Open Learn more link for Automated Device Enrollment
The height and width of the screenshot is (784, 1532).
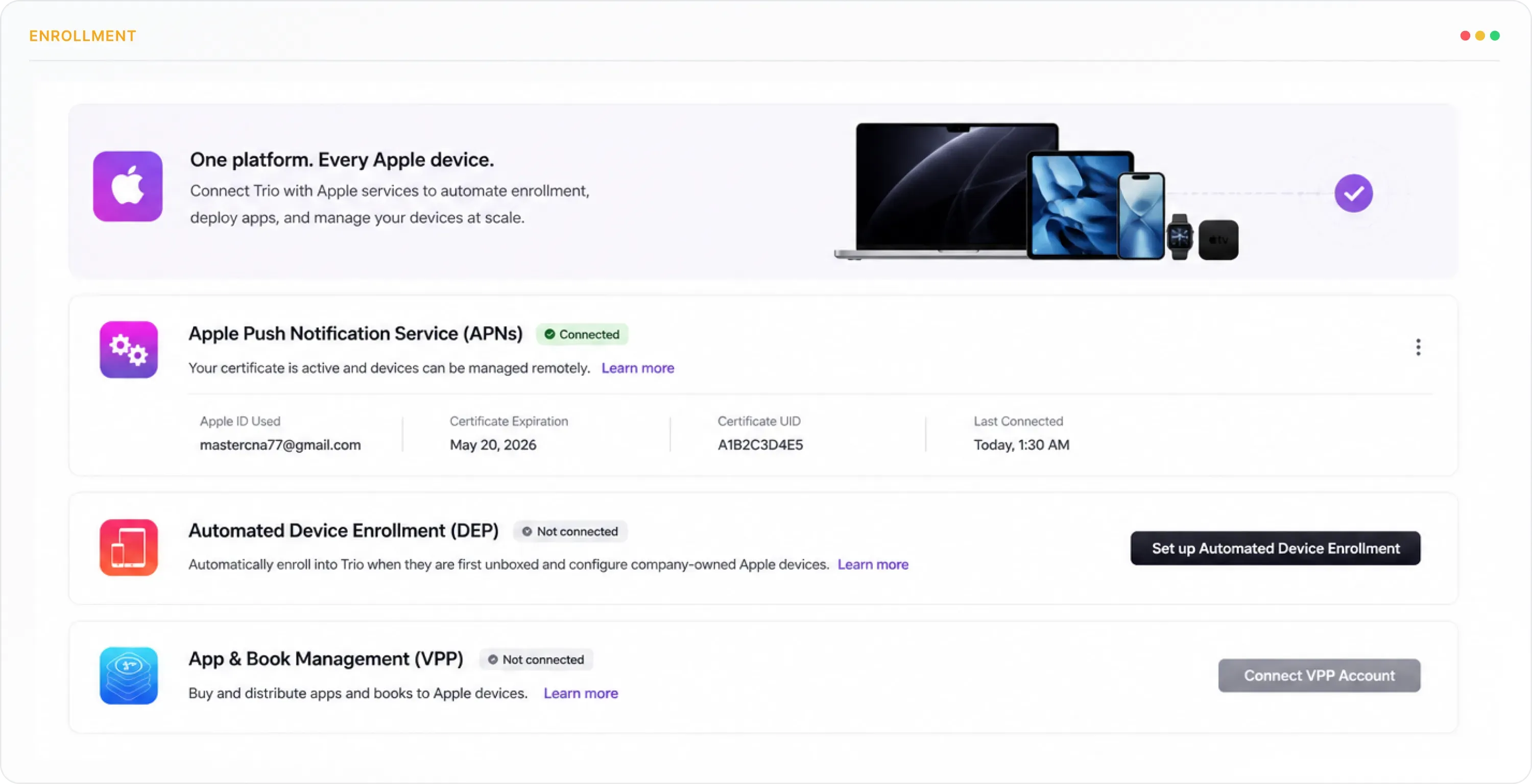pos(873,564)
